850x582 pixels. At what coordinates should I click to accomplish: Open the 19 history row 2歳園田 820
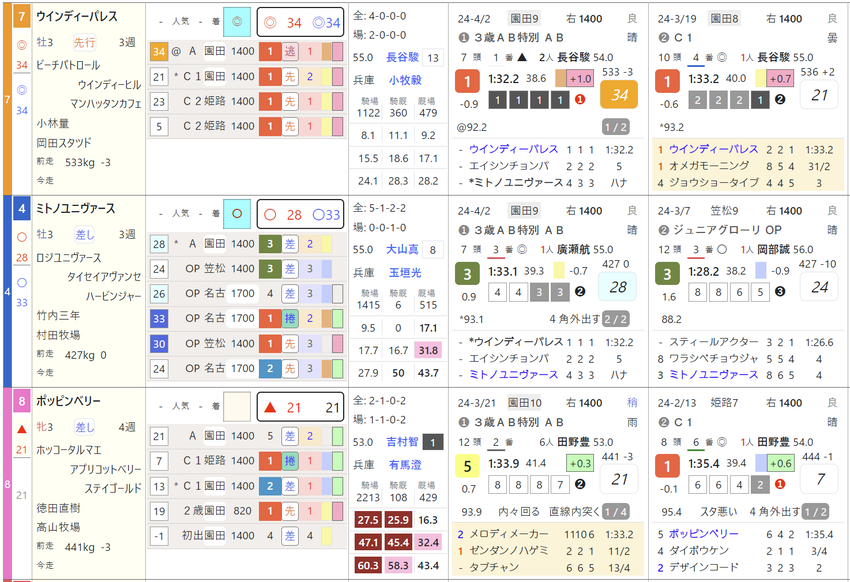[247, 511]
